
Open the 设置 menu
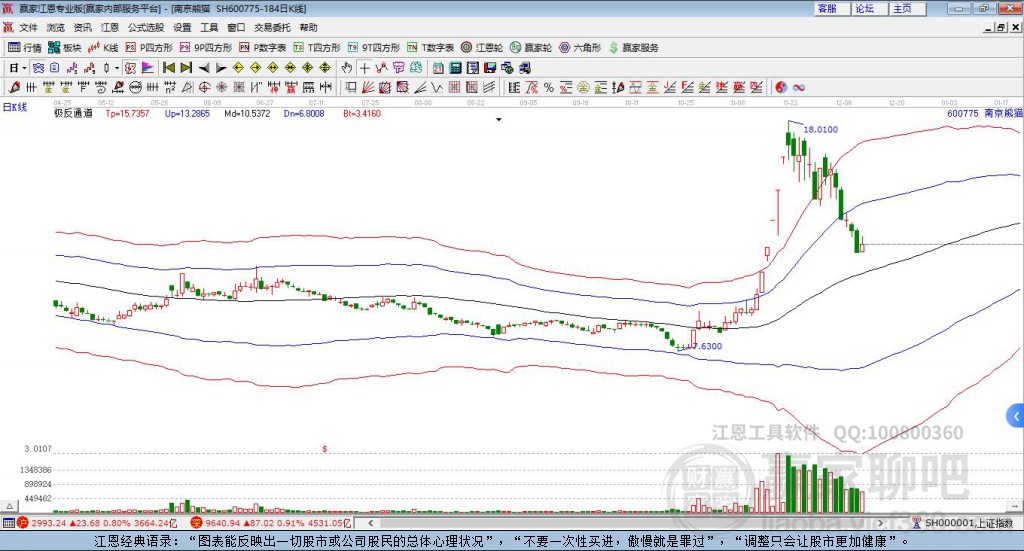pos(182,27)
